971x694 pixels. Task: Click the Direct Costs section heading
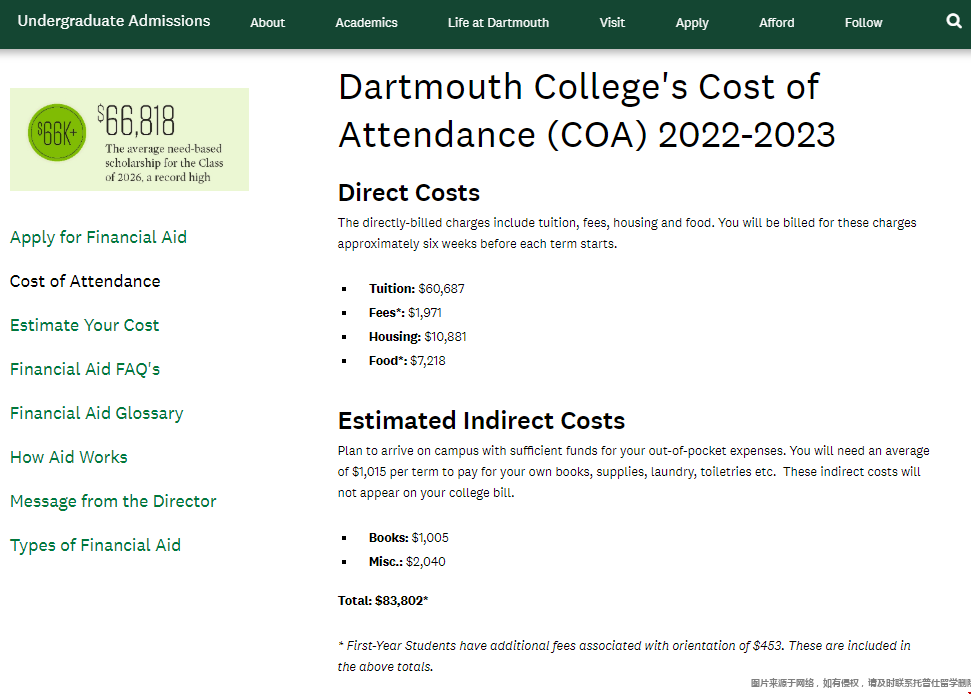click(409, 193)
